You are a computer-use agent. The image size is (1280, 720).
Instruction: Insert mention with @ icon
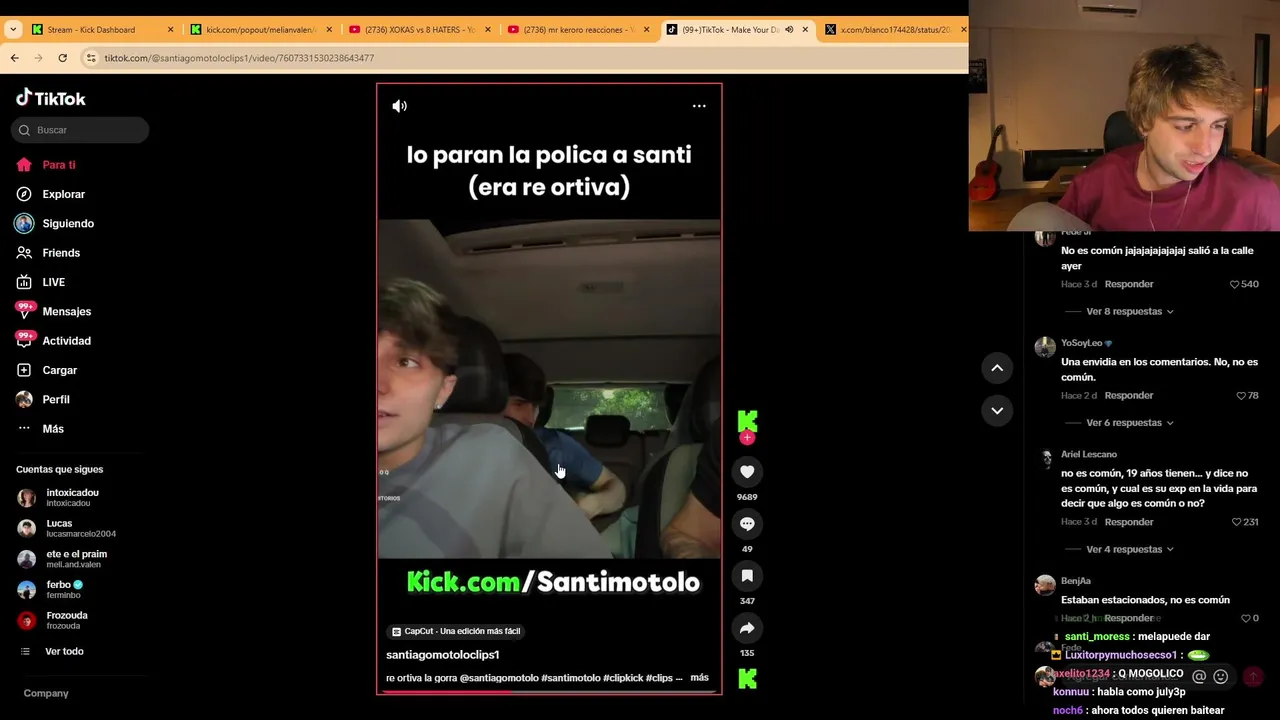(1199, 677)
